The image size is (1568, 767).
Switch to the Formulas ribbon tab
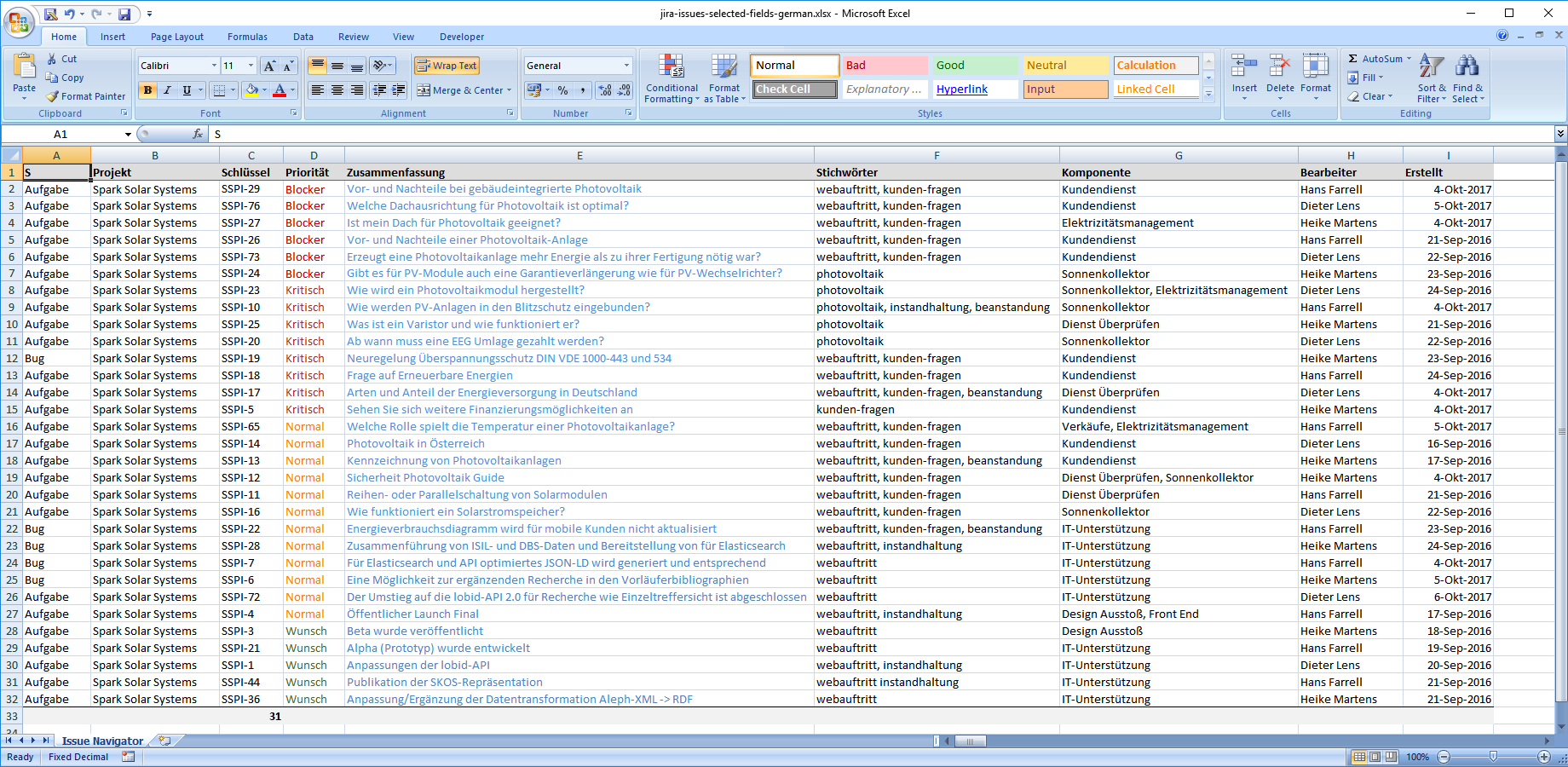click(x=247, y=37)
